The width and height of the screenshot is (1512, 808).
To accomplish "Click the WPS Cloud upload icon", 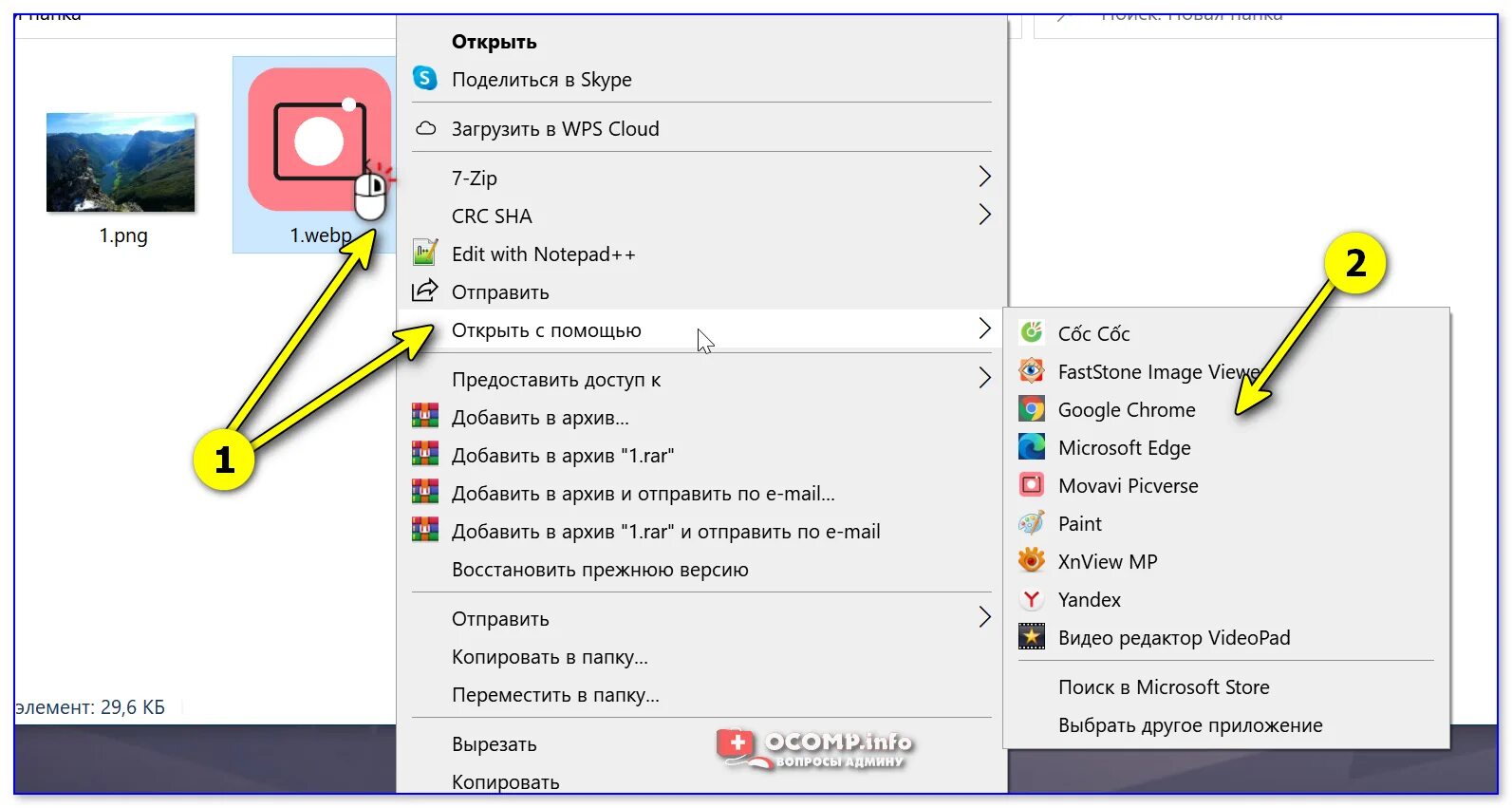I will [x=426, y=128].
